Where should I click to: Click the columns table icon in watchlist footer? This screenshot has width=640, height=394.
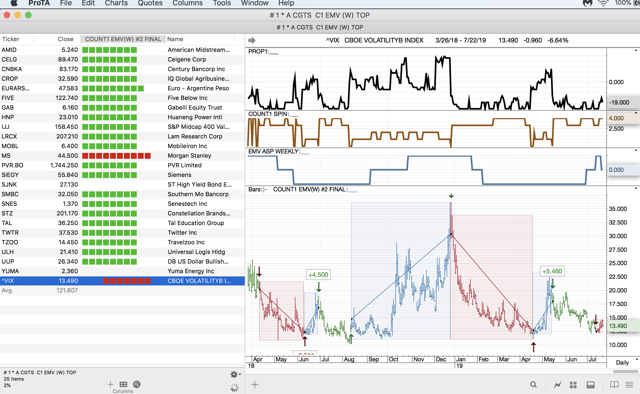point(123,384)
